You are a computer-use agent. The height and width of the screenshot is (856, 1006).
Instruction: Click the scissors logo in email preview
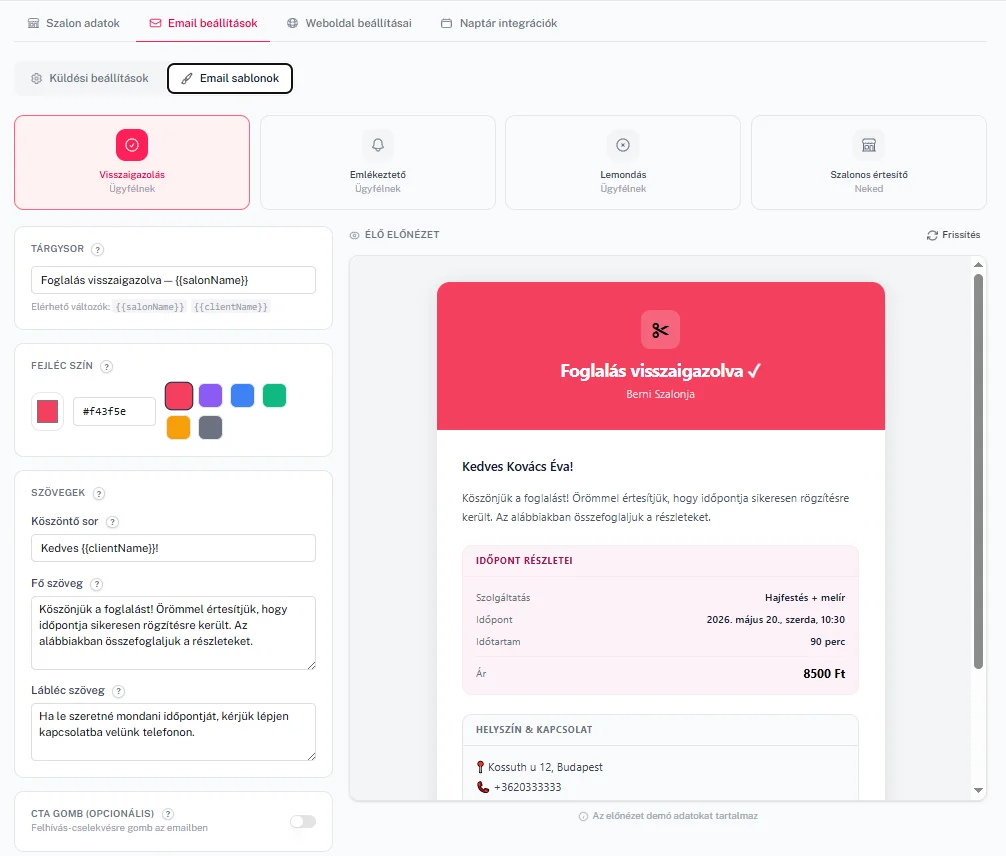(x=660, y=330)
